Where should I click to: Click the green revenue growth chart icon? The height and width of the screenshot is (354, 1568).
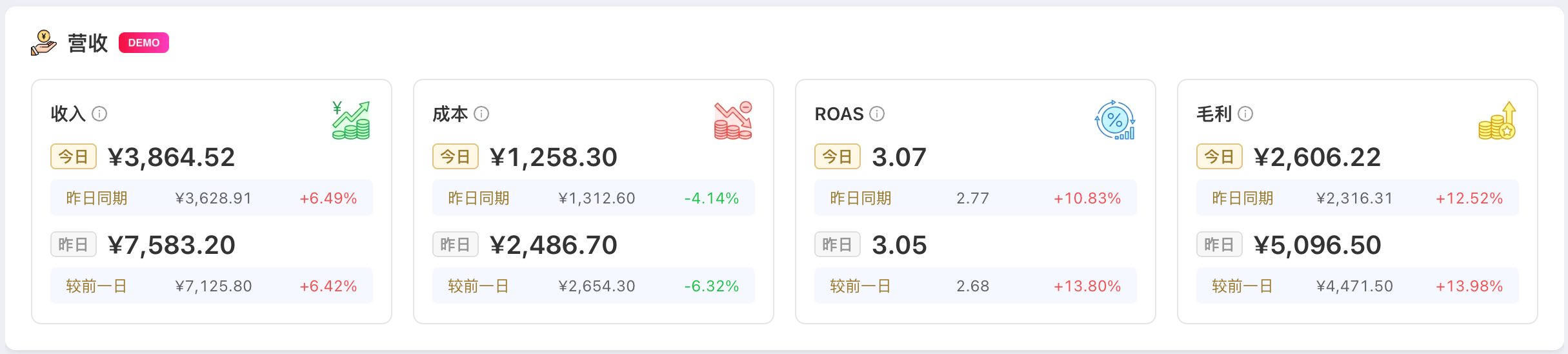pyautogui.click(x=351, y=120)
